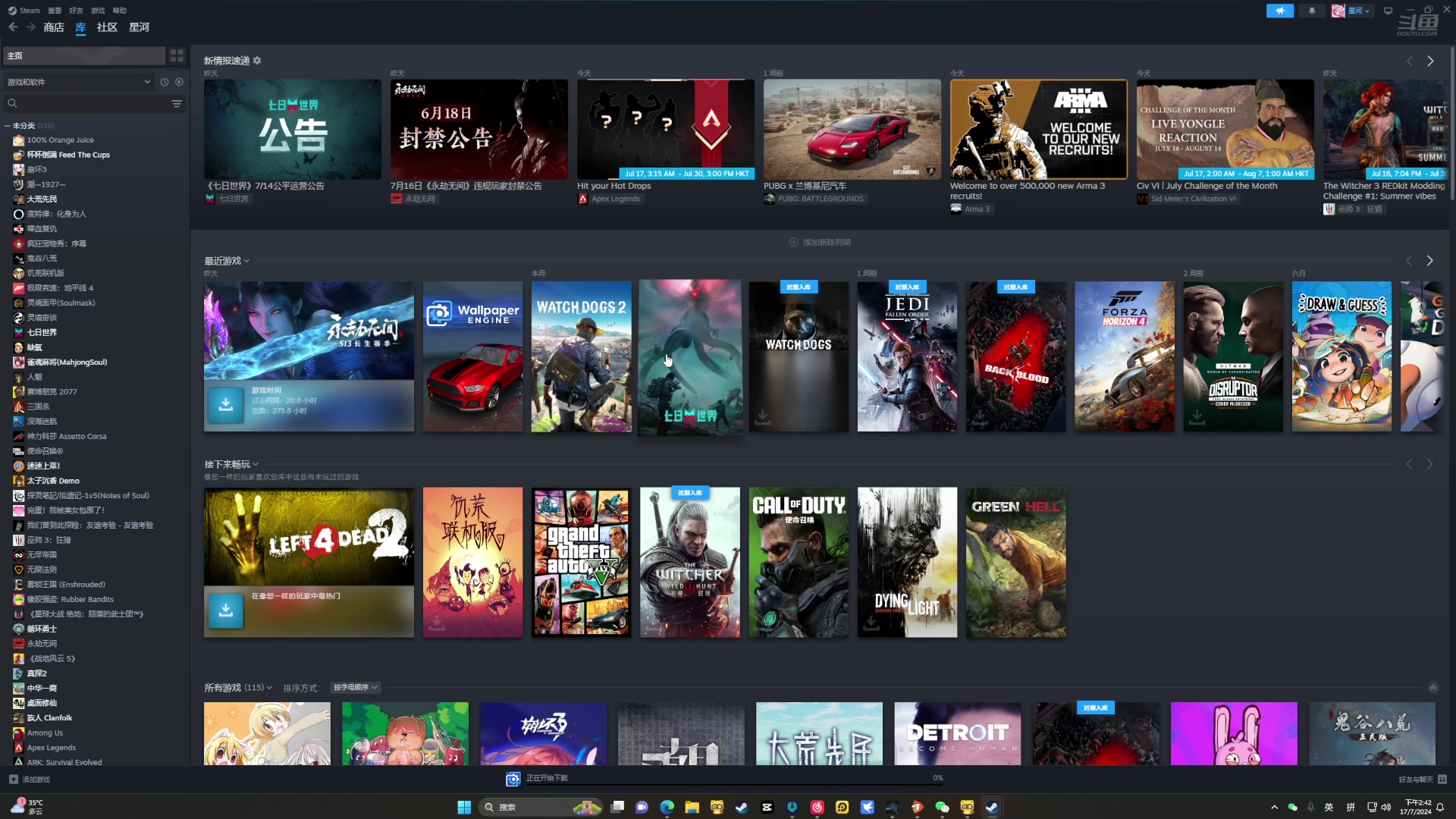
Task: Toggle the ready-to-play filter icon
Action: 180,82
